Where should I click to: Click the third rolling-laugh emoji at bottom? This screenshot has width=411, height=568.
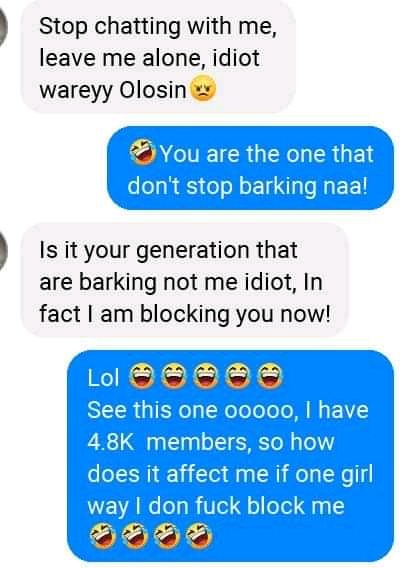point(167,535)
